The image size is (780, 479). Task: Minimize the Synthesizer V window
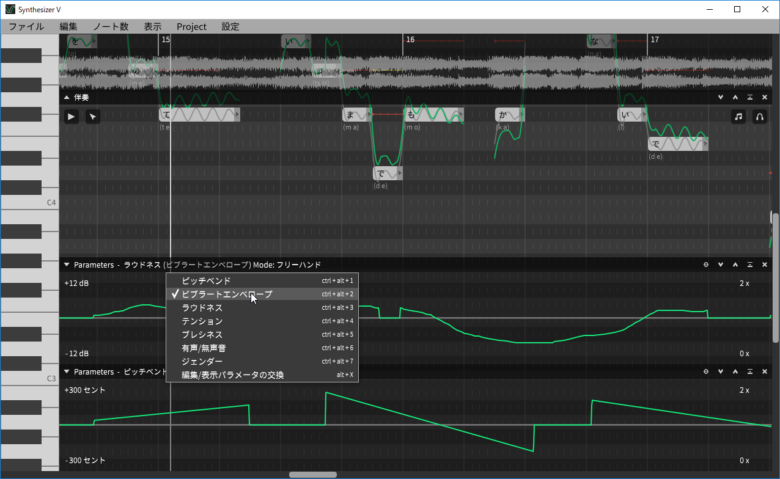pos(709,9)
